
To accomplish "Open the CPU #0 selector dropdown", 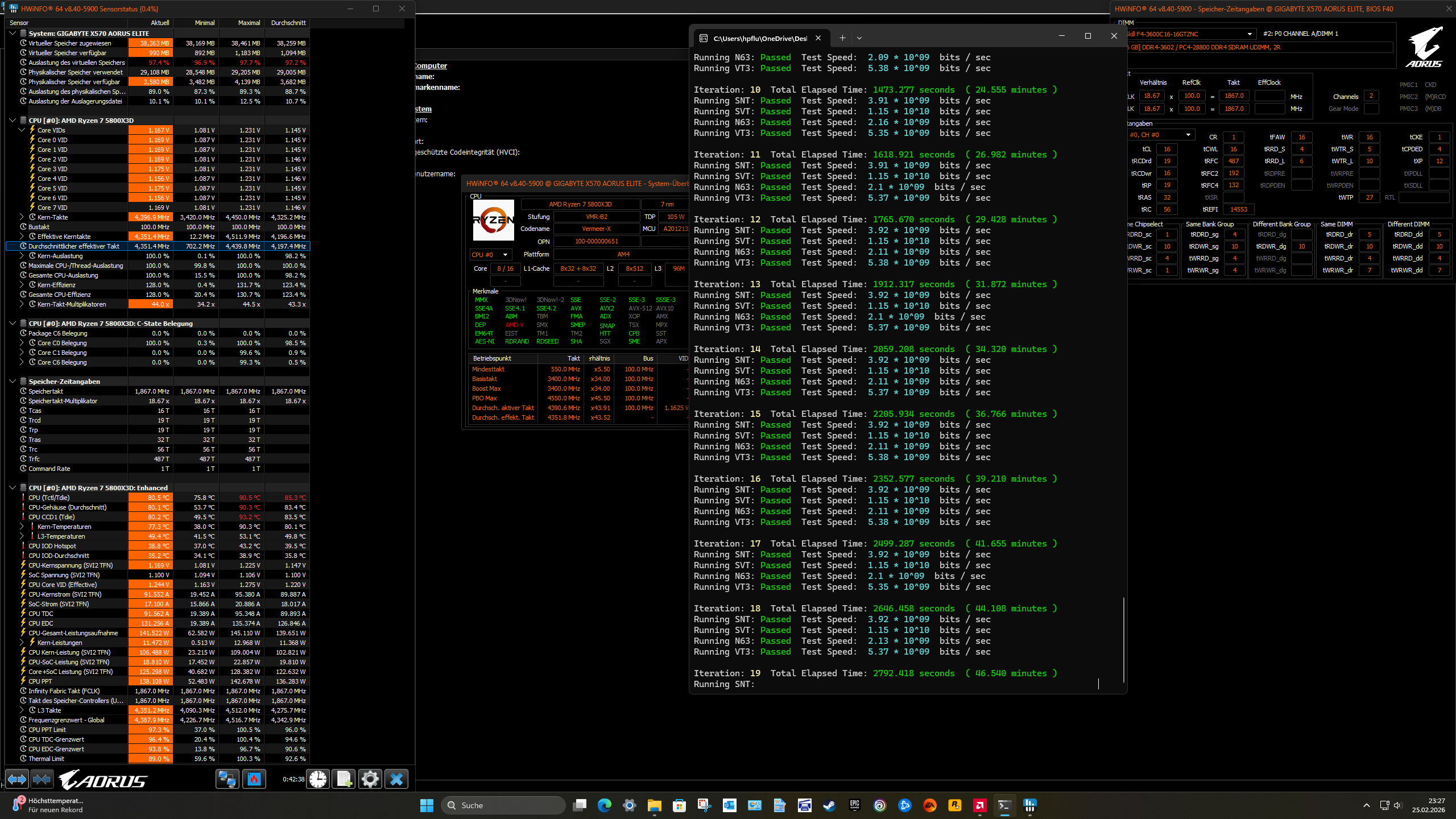I will [x=490, y=254].
